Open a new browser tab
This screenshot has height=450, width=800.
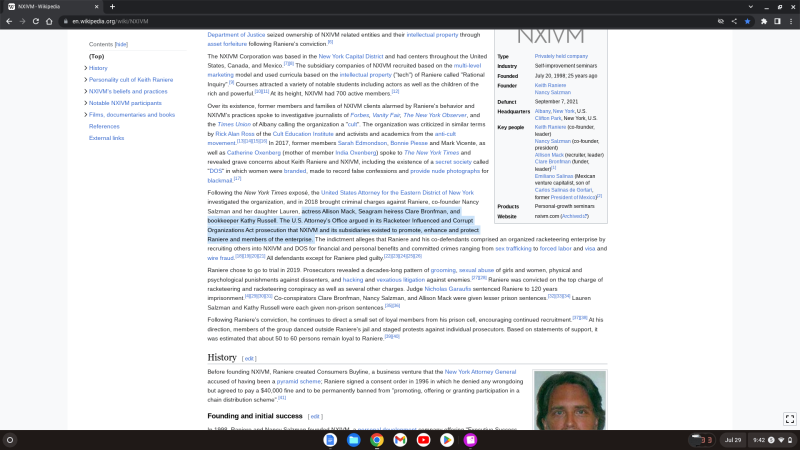(112, 7)
